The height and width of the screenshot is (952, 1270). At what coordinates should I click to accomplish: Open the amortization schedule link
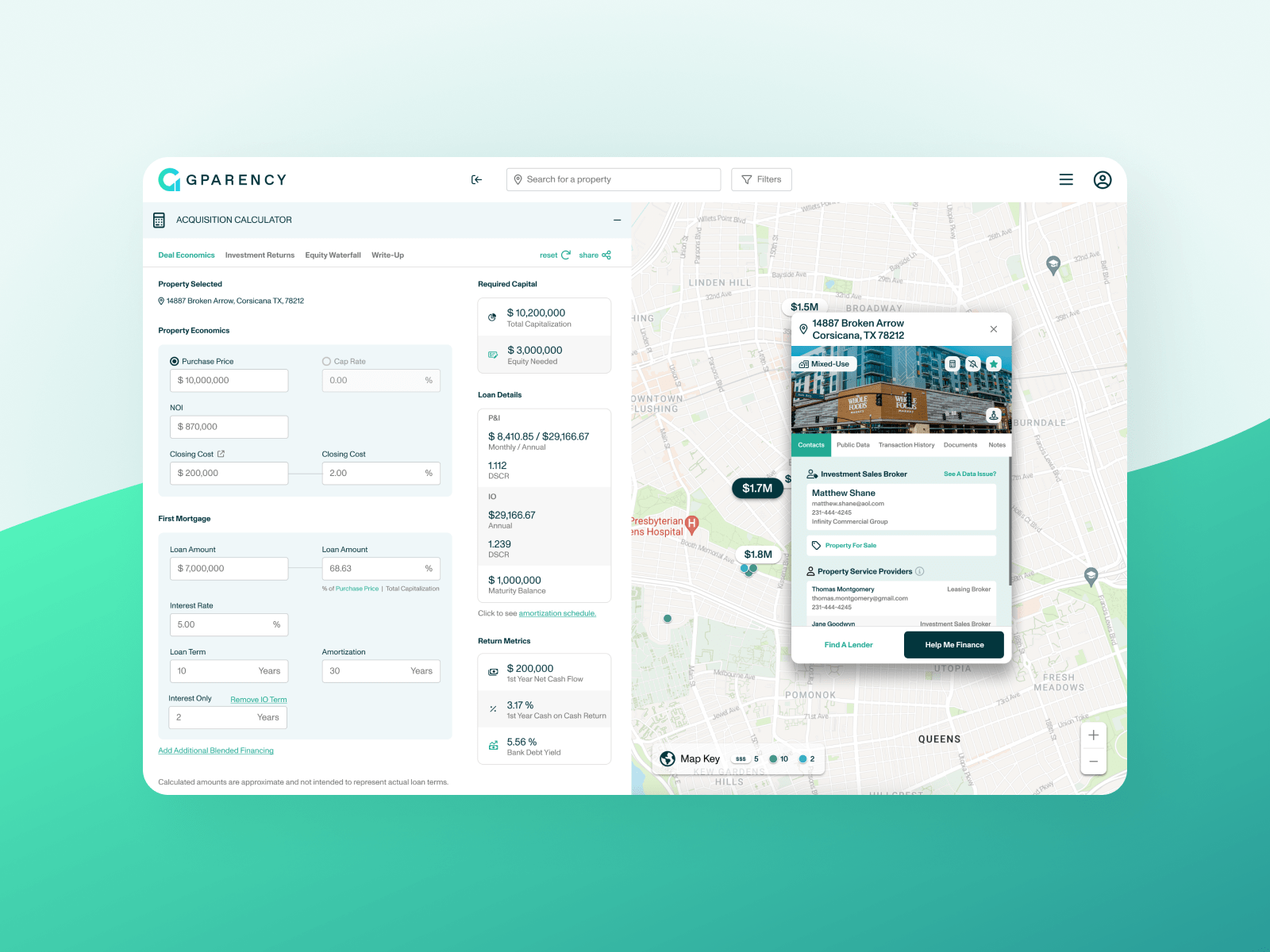[557, 614]
